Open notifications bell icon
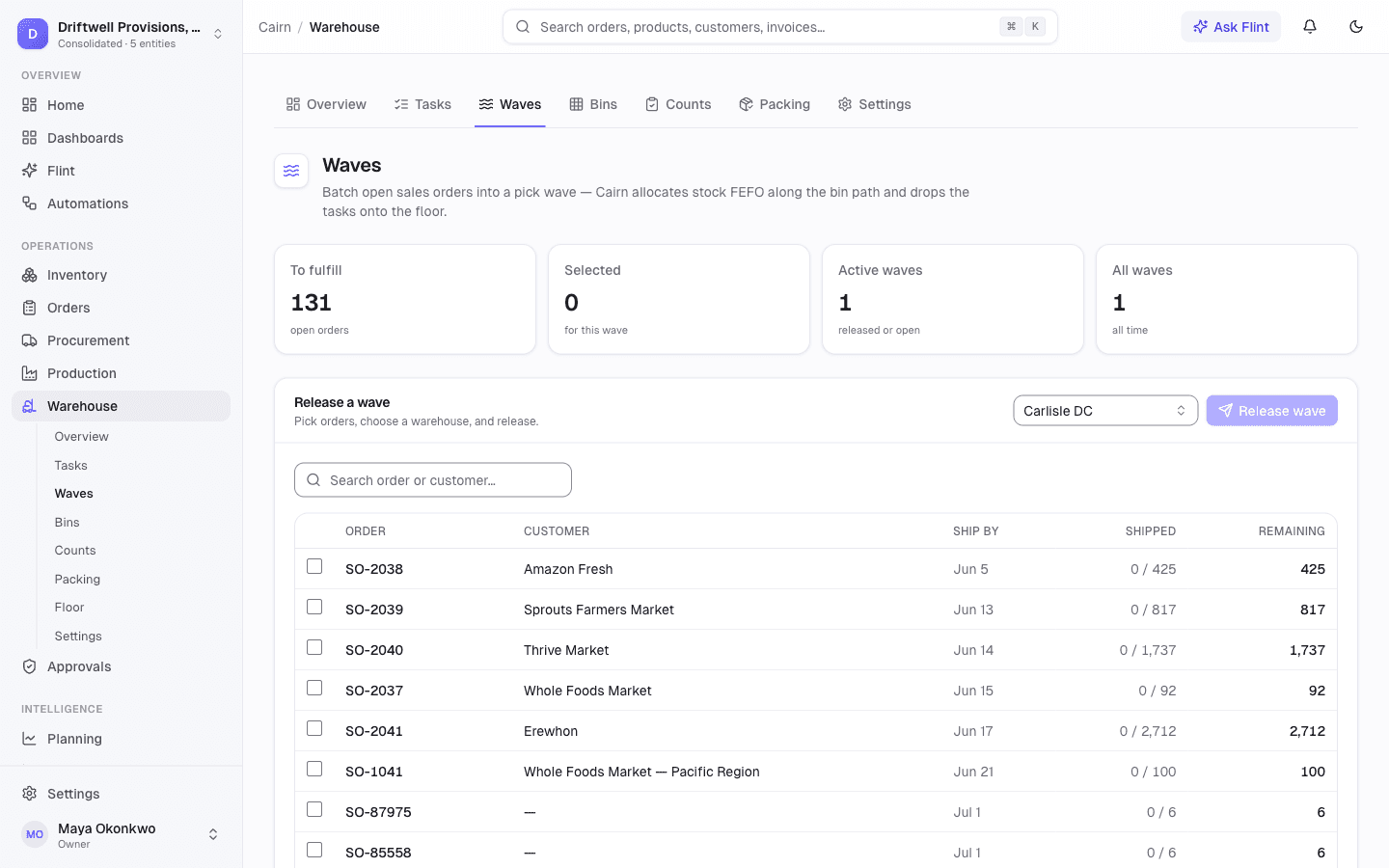Viewport: 1389px width, 868px height. (x=1310, y=27)
